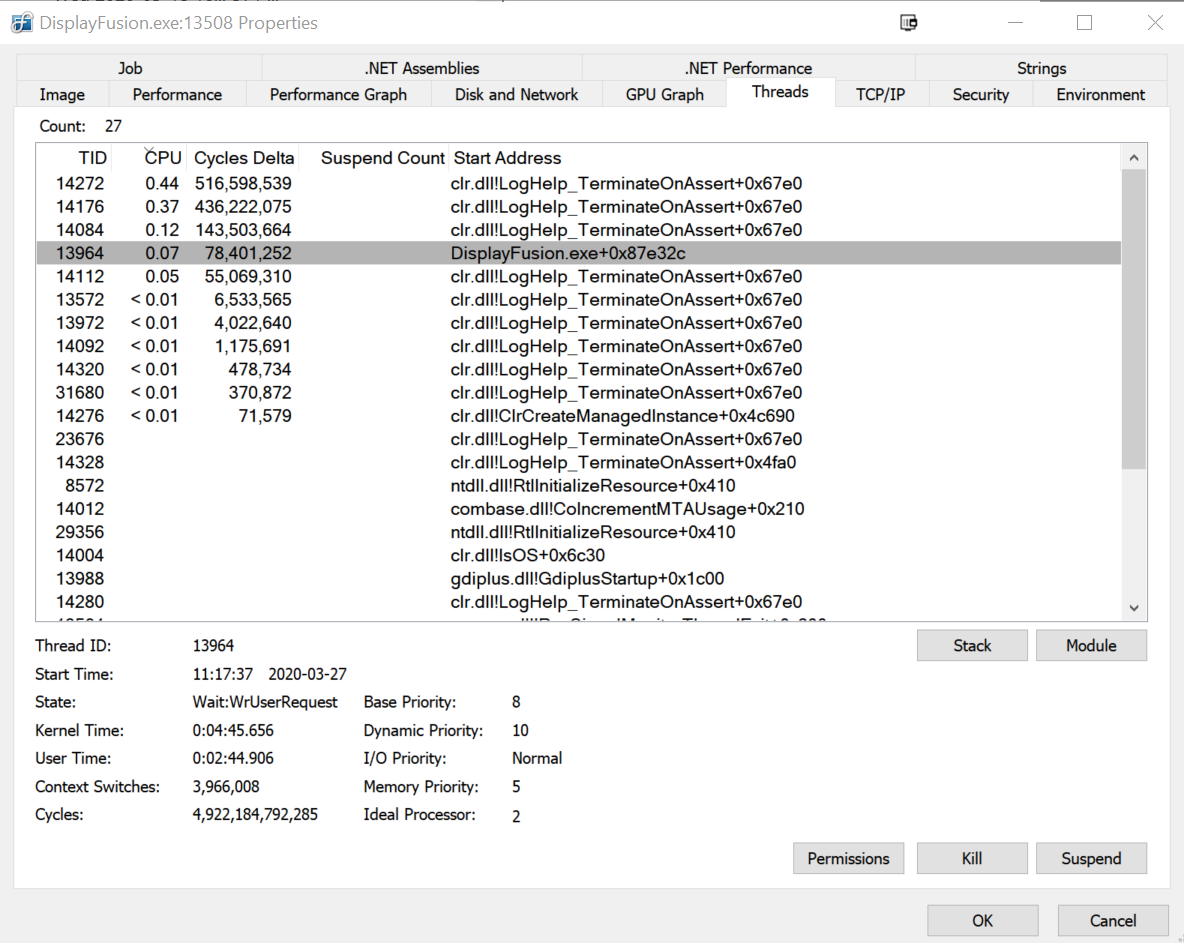Click the Module button
Viewport: 1184px width, 943px height.
coord(1091,646)
